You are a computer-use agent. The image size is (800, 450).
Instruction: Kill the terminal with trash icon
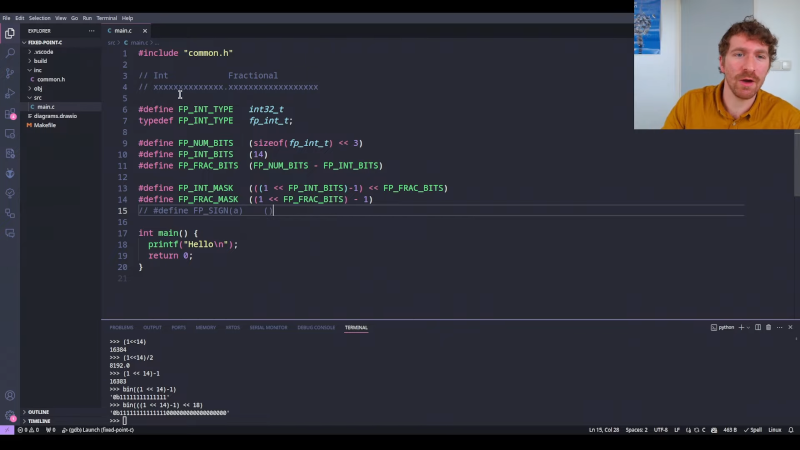click(x=768, y=327)
